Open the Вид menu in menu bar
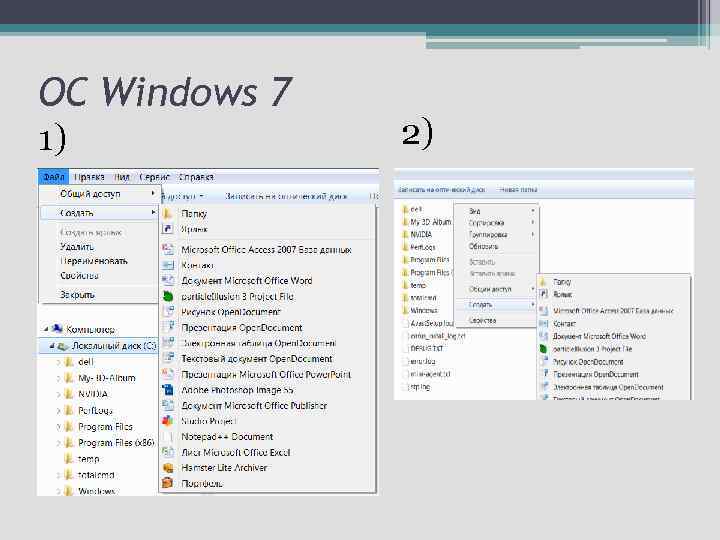The width and height of the screenshot is (720, 540). coord(122,177)
